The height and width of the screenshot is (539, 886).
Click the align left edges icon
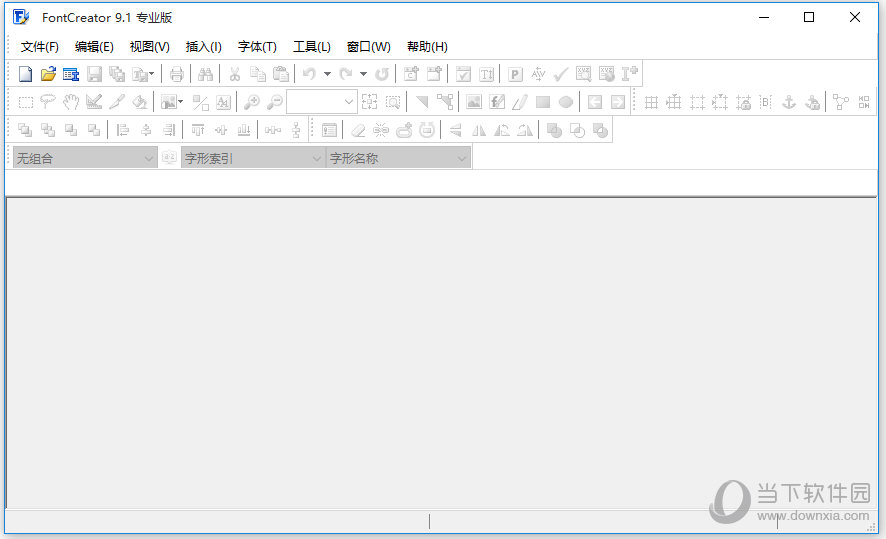click(122, 131)
